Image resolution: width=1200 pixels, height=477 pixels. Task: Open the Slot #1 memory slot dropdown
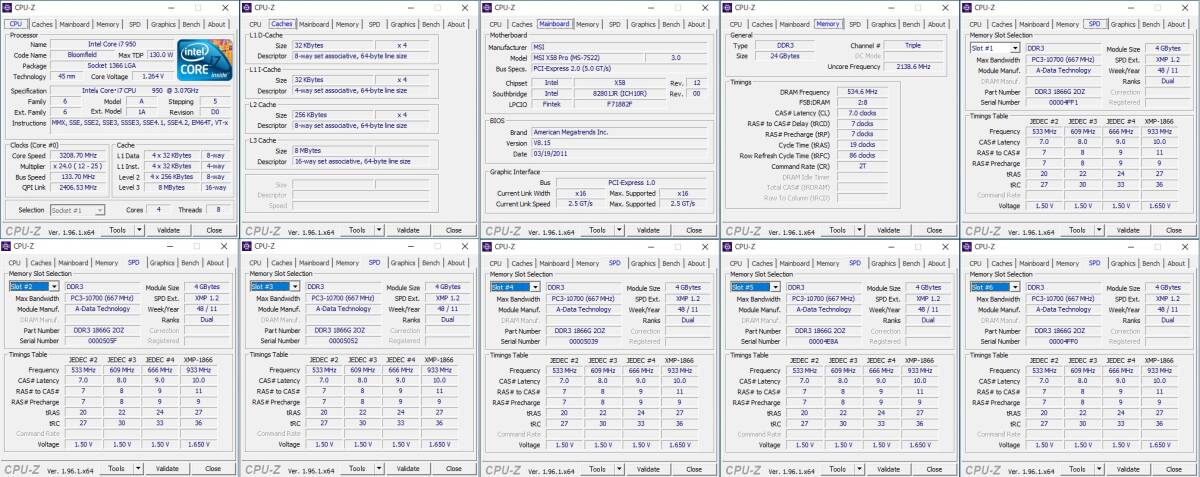pyautogui.click(x=1015, y=47)
